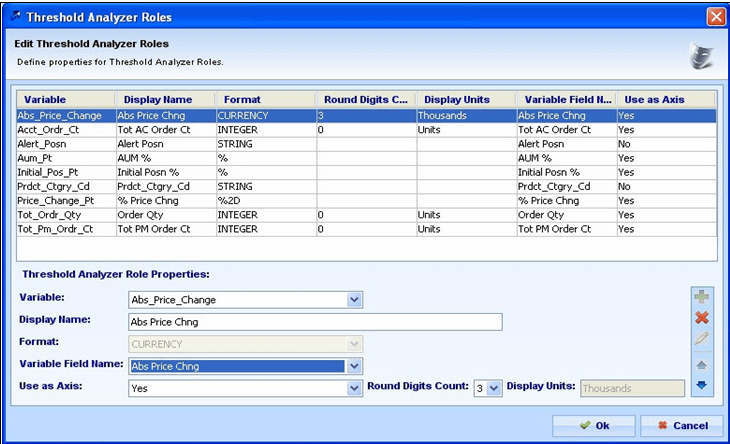Image resolution: width=730 pixels, height=444 pixels.
Task: Click '% Price Chng' display name cell
Action: point(166,201)
